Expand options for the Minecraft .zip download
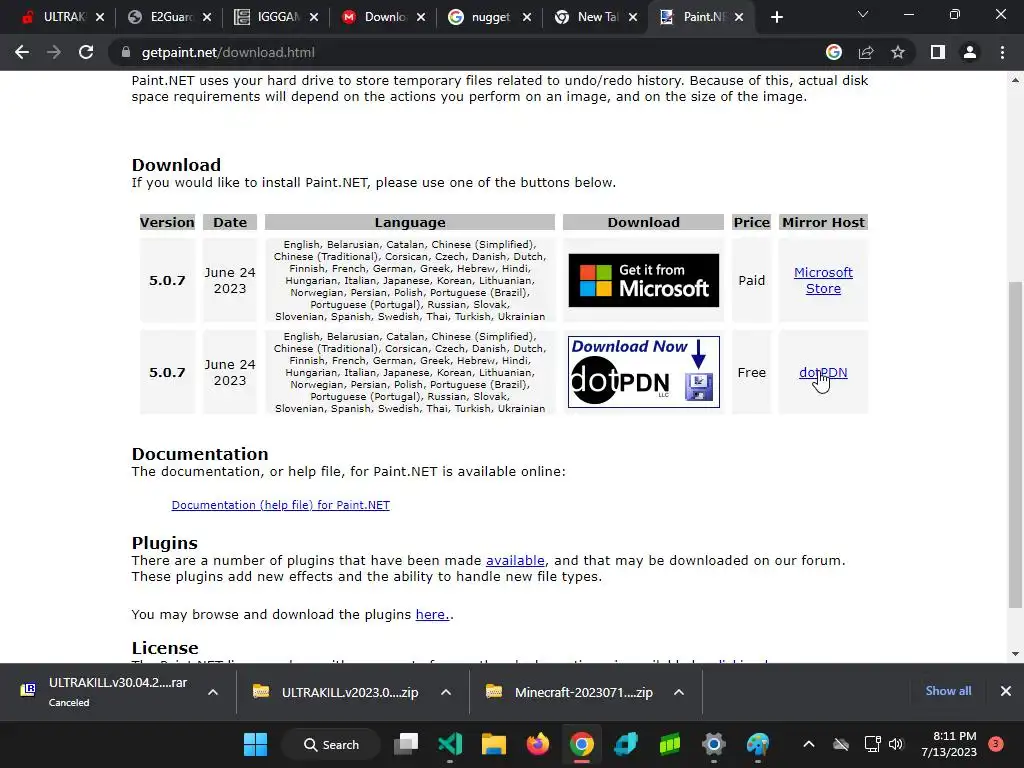This screenshot has width=1024, height=768. click(679, 692)
